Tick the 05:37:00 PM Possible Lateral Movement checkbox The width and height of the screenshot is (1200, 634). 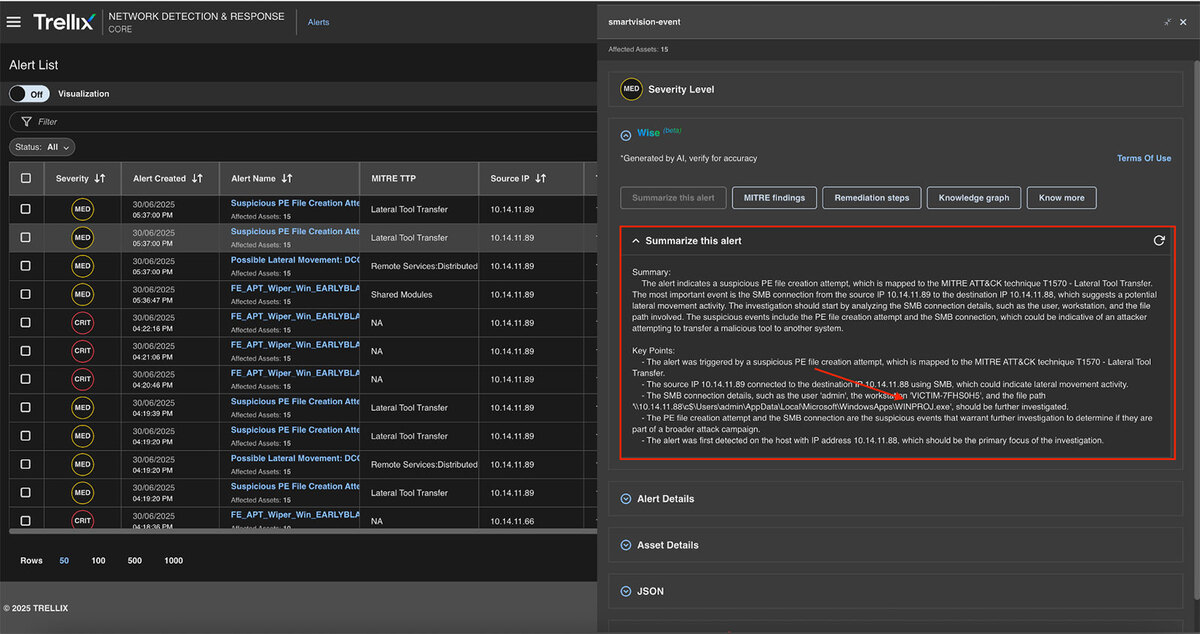(25, 266)
